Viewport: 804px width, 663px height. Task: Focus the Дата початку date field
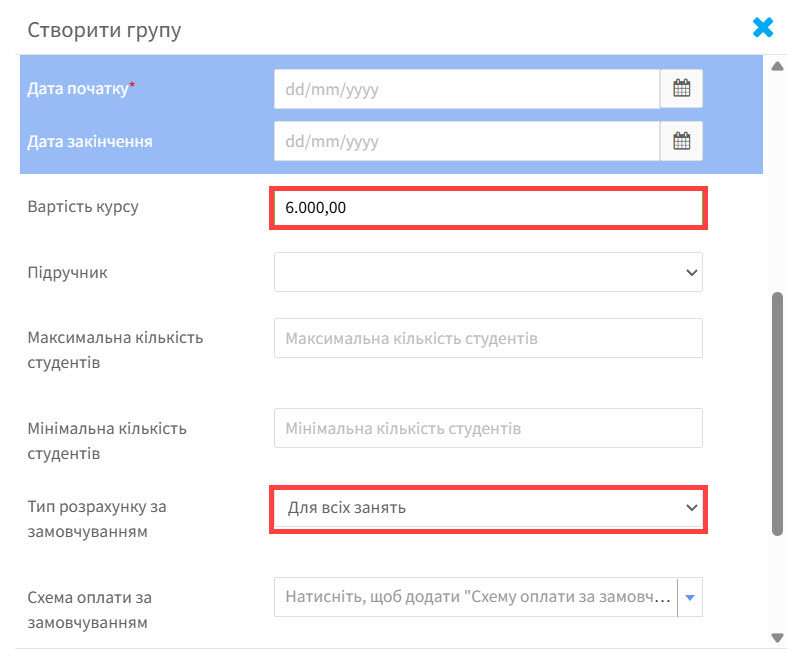[467, 89]
